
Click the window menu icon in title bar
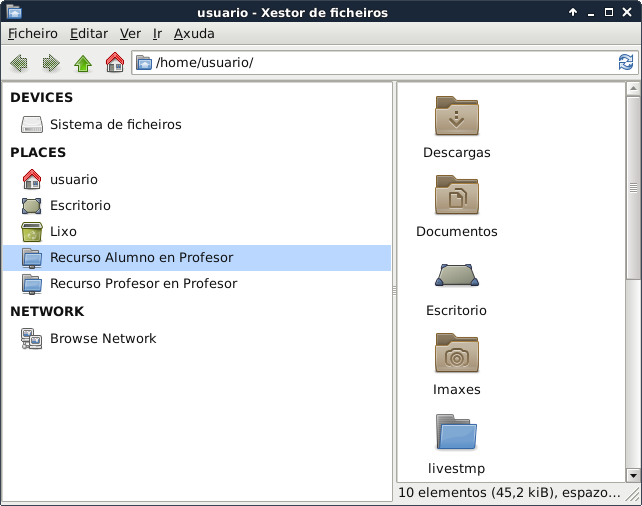[x=13, y=12]
